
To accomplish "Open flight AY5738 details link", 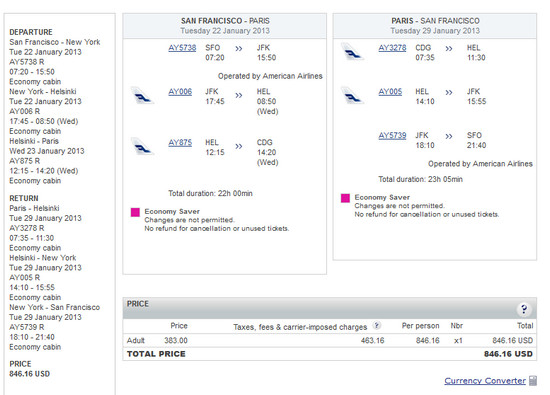I will pyautogui.click(x=182, y=48).
